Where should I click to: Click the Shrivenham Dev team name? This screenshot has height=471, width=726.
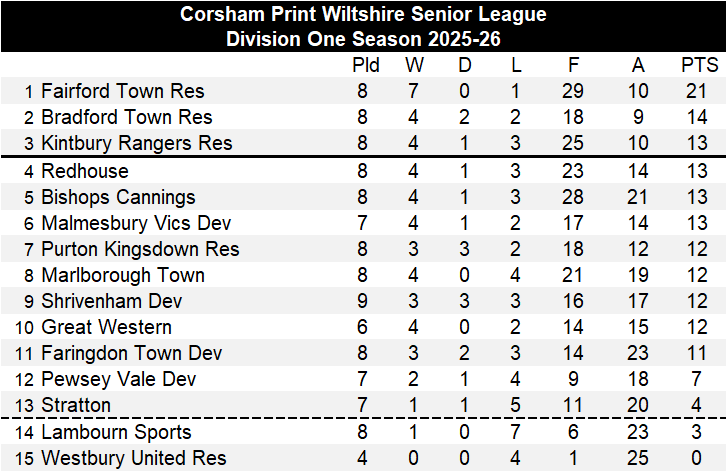112,301
